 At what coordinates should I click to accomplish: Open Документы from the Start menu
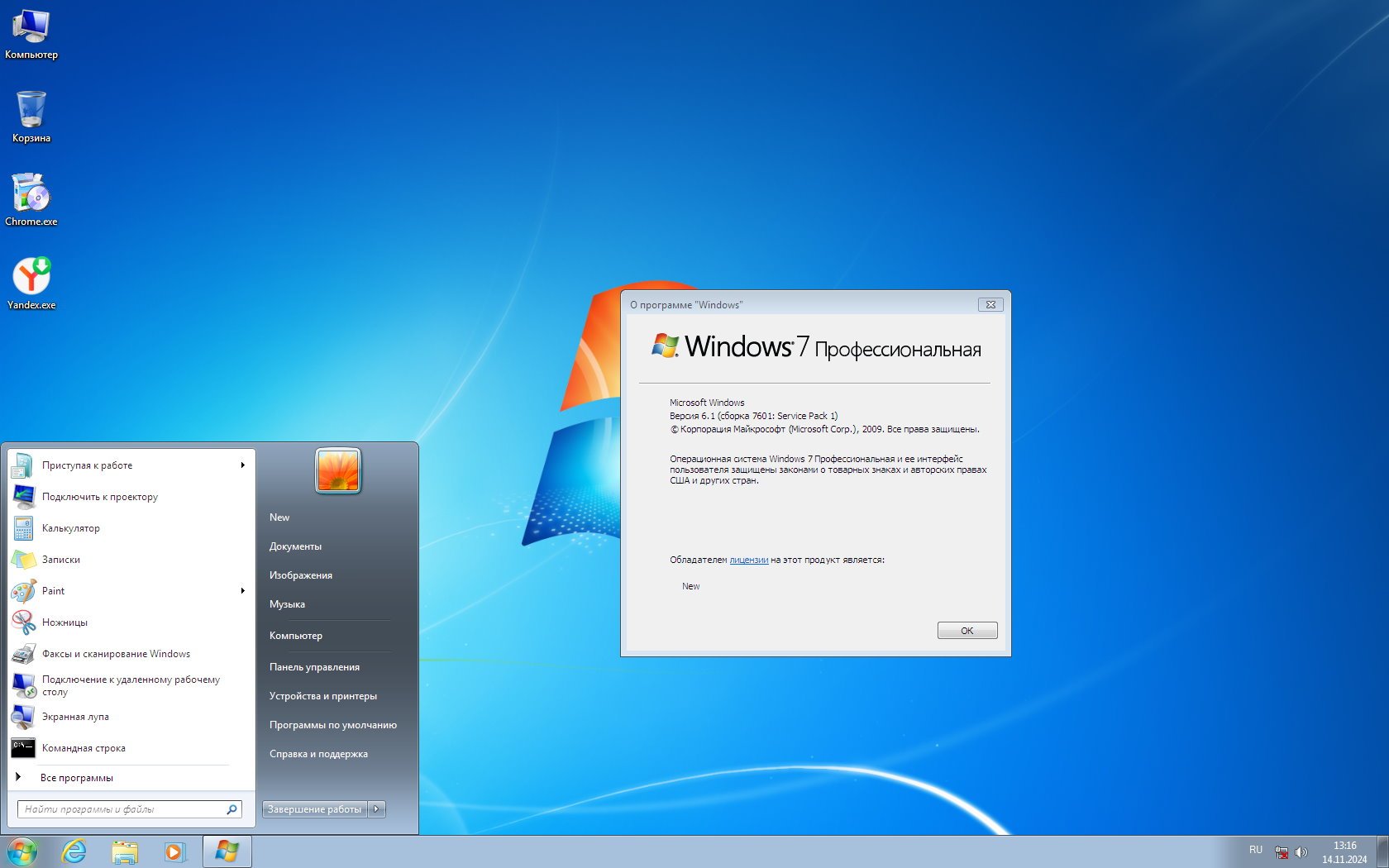tap(295, 546)
